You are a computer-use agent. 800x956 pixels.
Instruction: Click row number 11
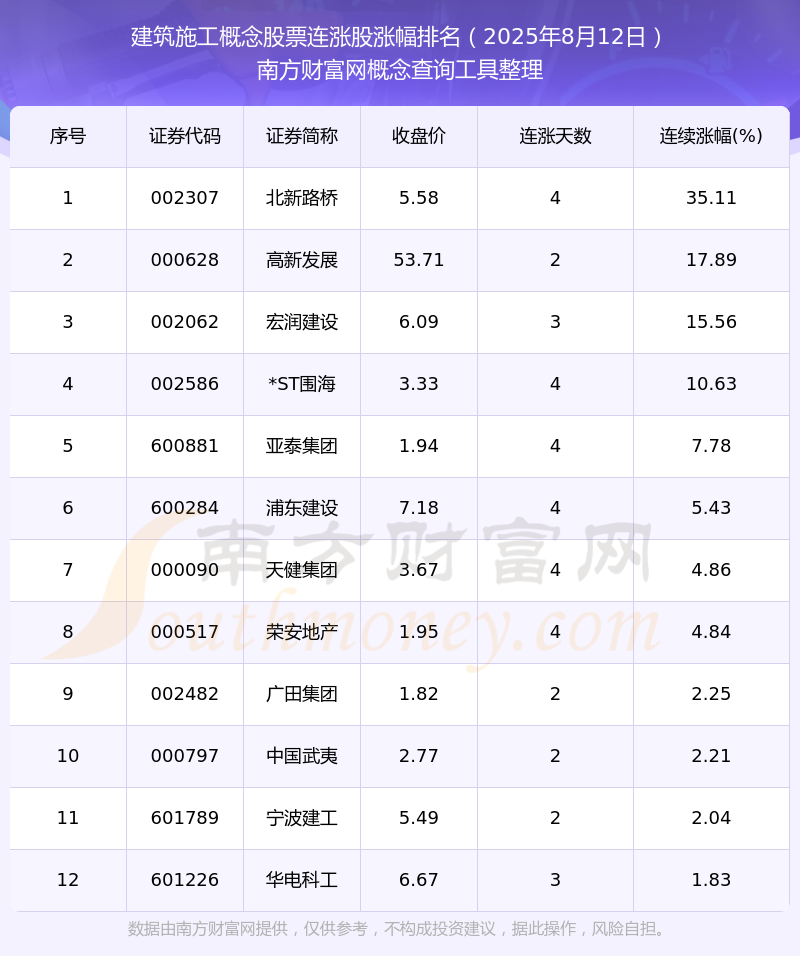[68, 818]
